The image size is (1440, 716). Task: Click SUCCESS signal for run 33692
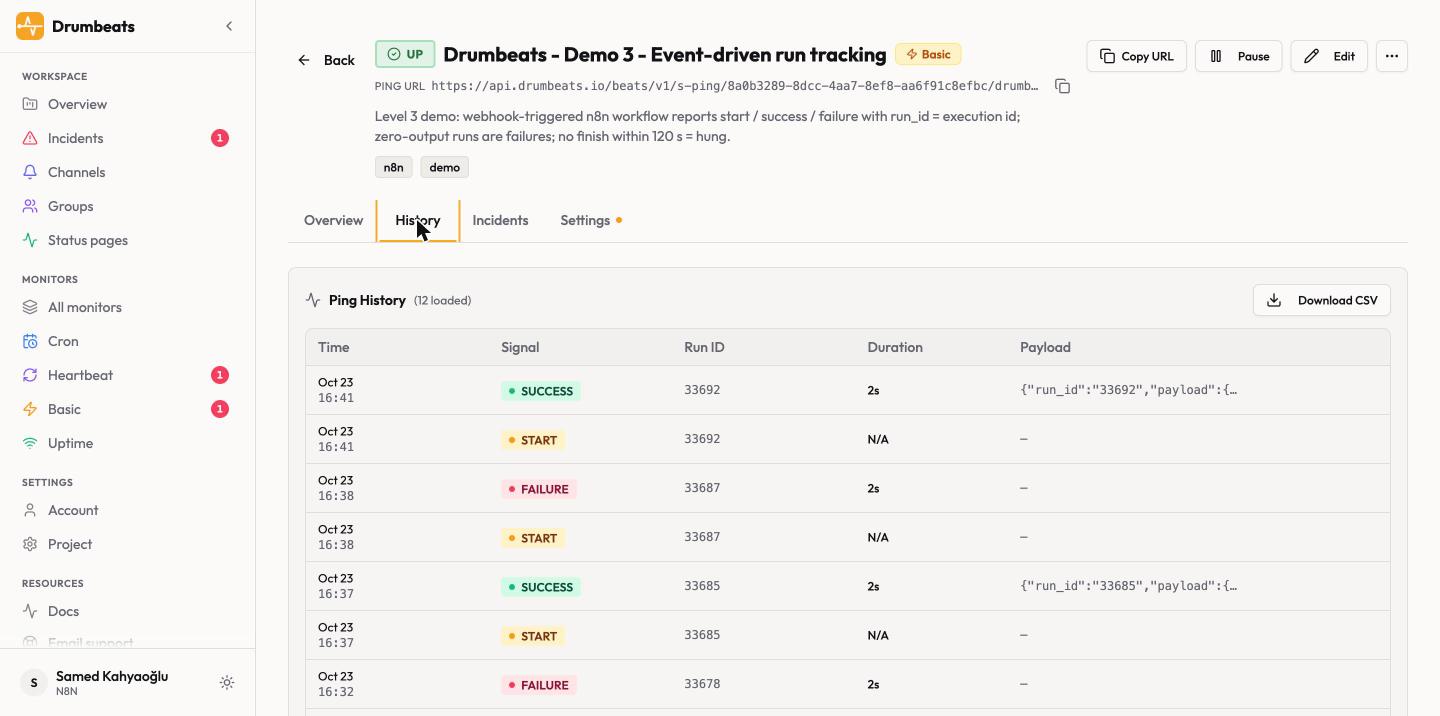[541, 391]
